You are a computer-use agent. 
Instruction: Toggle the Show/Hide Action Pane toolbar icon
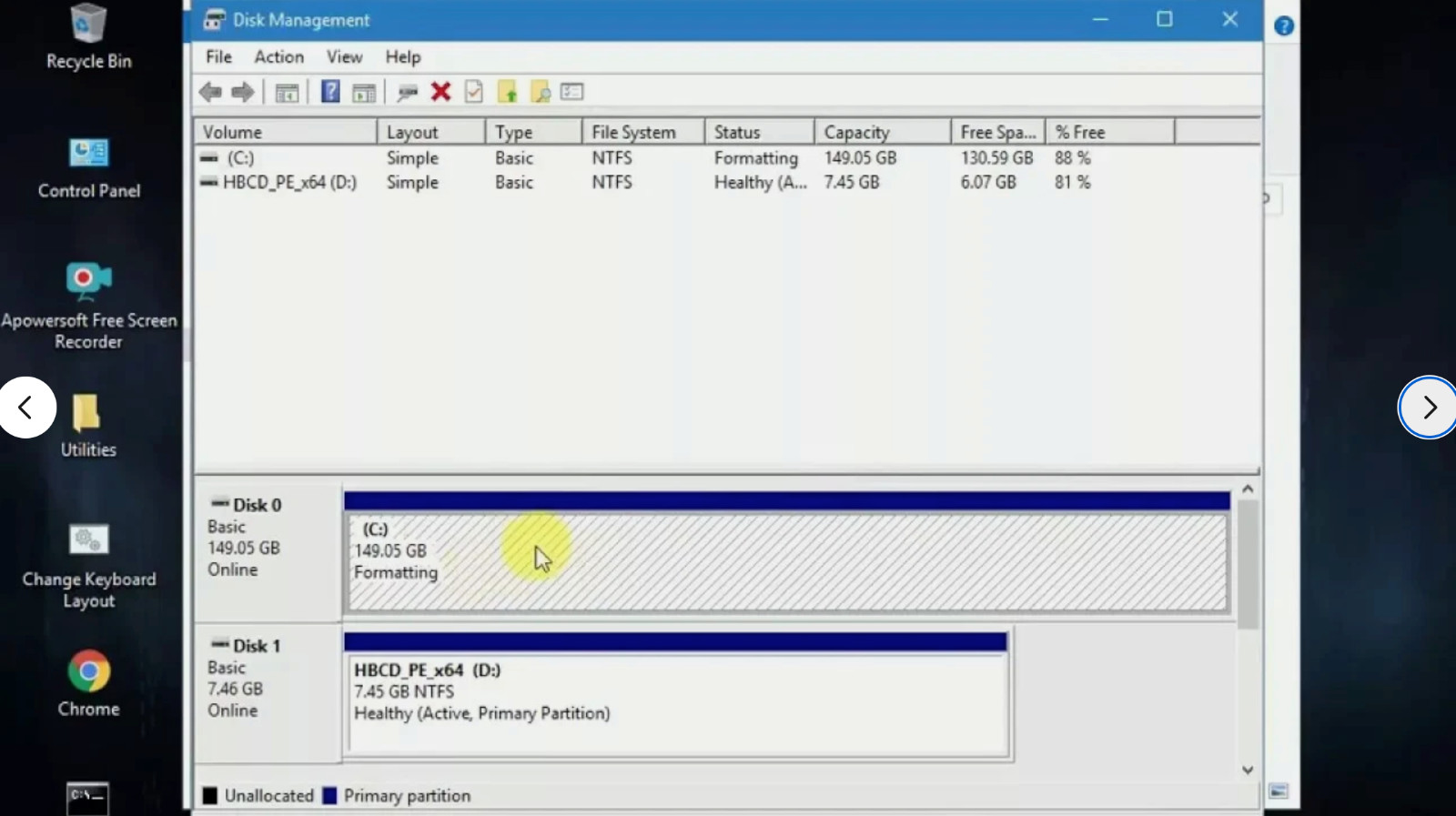pyautogui.click(x=364, y=92)
